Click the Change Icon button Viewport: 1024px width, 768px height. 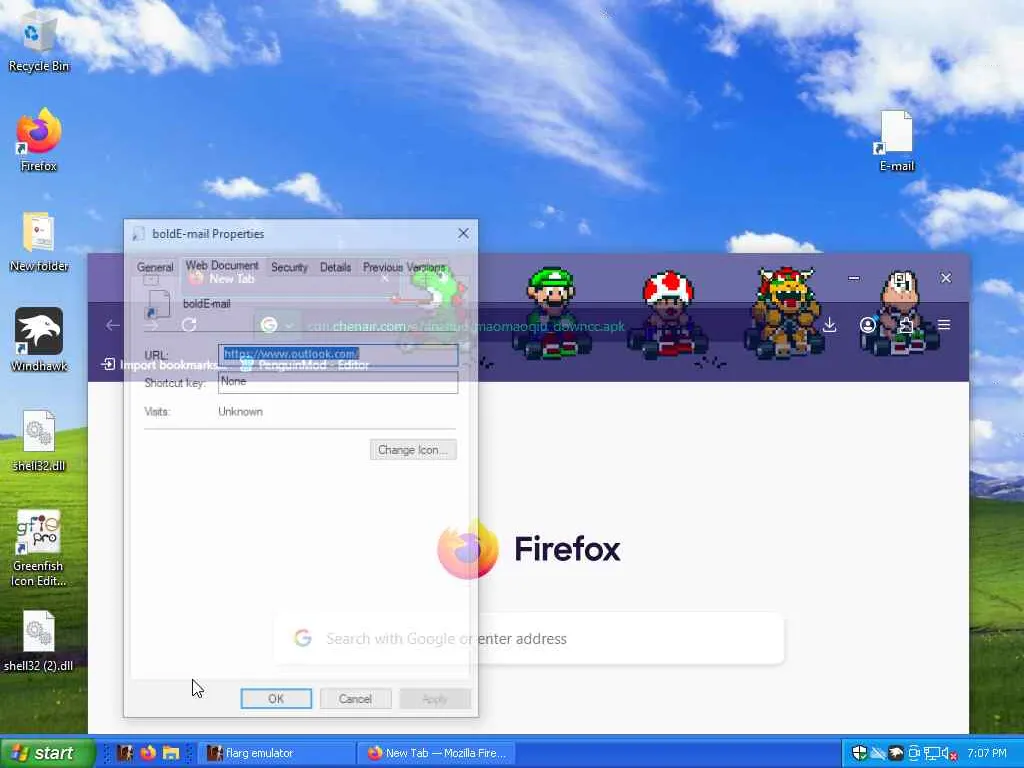tap(413, 450)
